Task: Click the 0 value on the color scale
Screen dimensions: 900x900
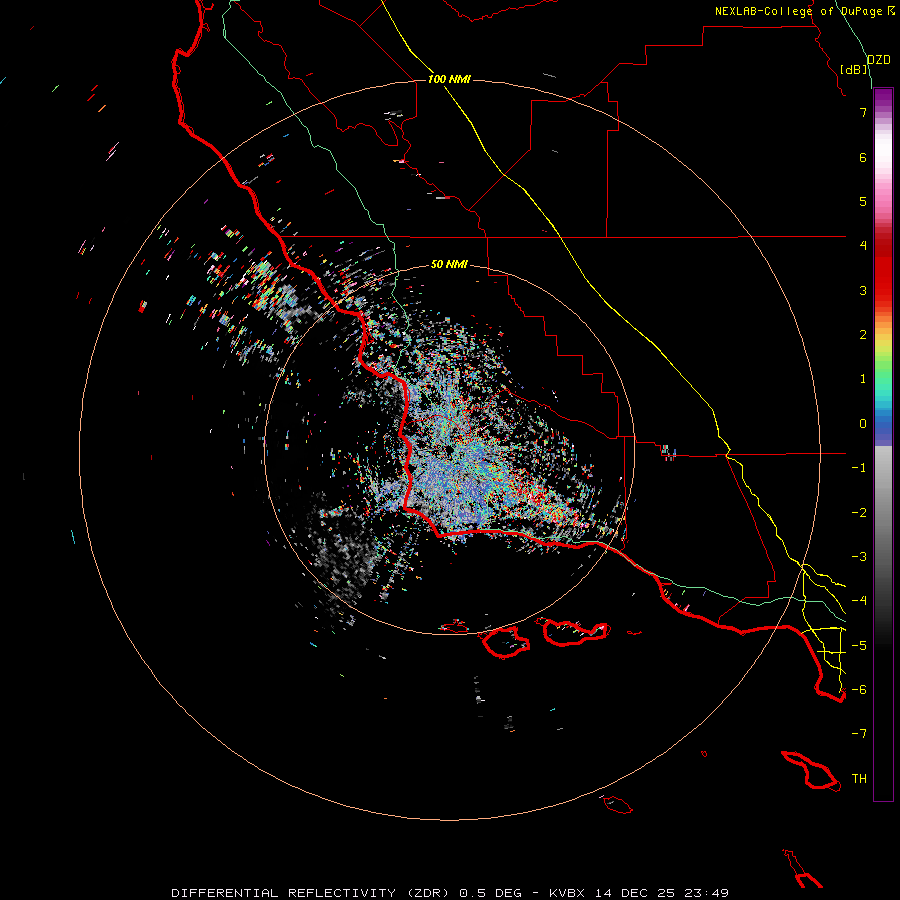Action: [863, 424]
